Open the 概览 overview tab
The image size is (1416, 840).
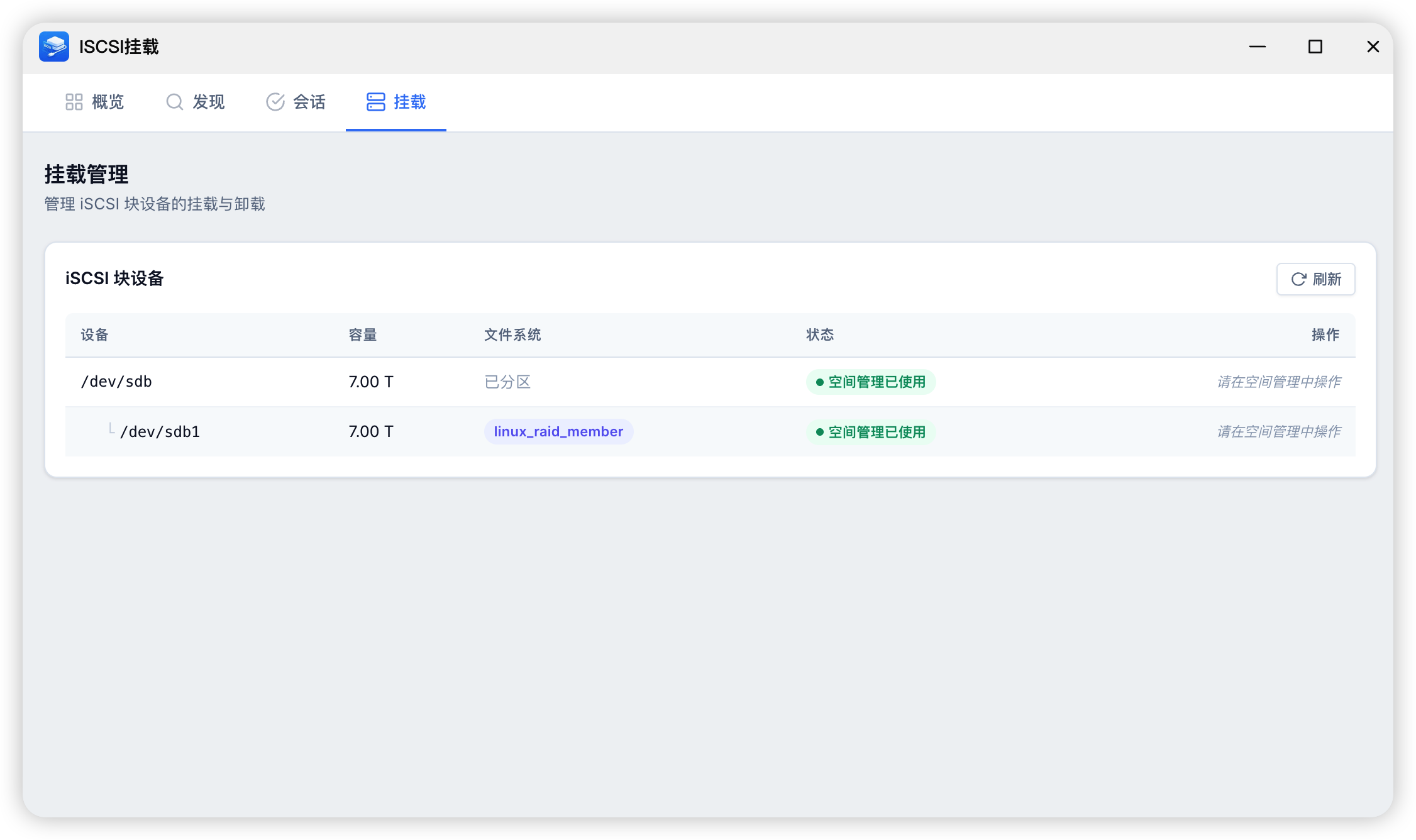click(95, 102)
